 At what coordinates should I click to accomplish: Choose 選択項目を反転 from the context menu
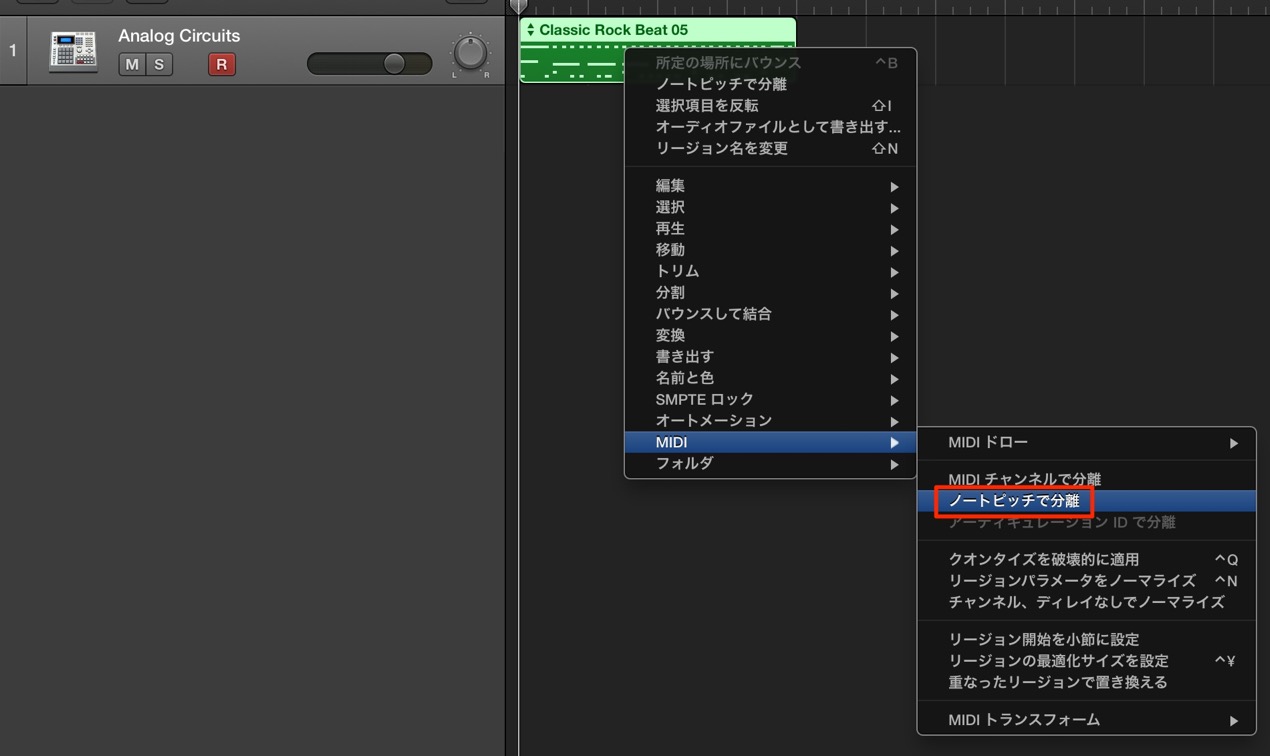tap(770, 105)
